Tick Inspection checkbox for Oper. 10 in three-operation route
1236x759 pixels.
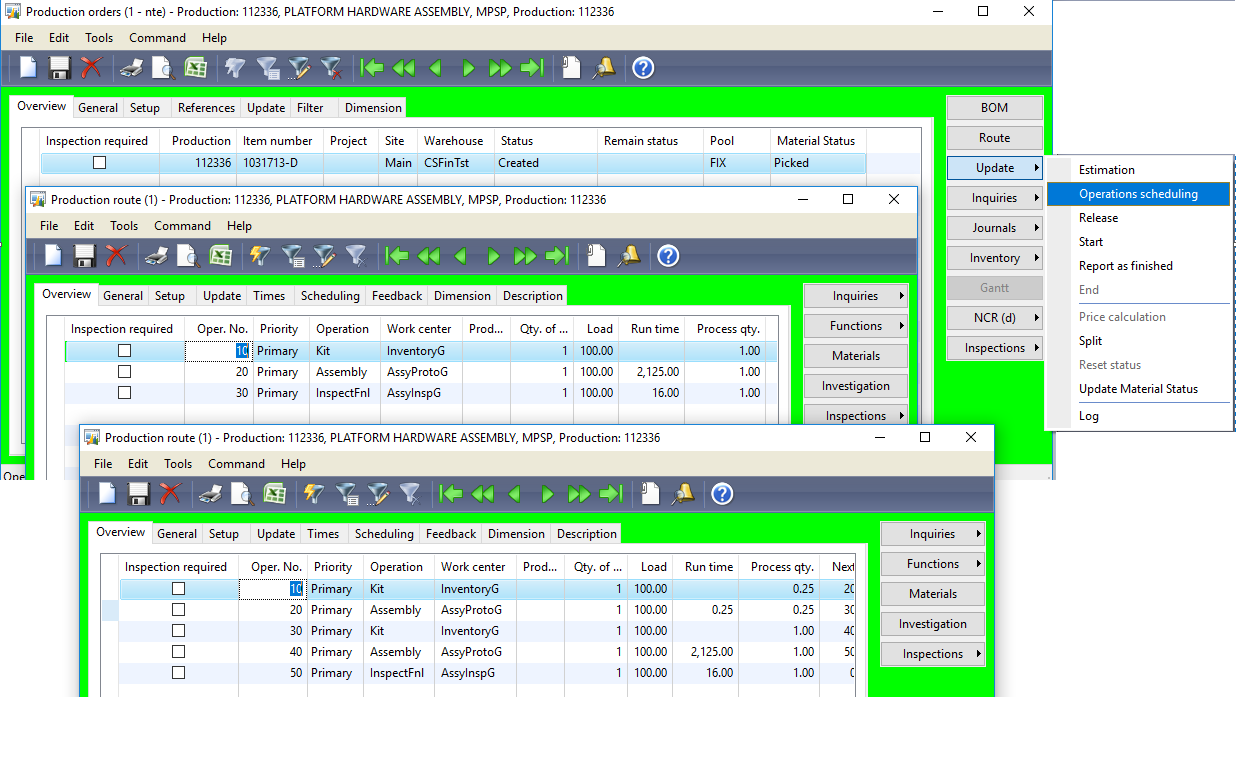pyautogui.click(x=124, y=351)
